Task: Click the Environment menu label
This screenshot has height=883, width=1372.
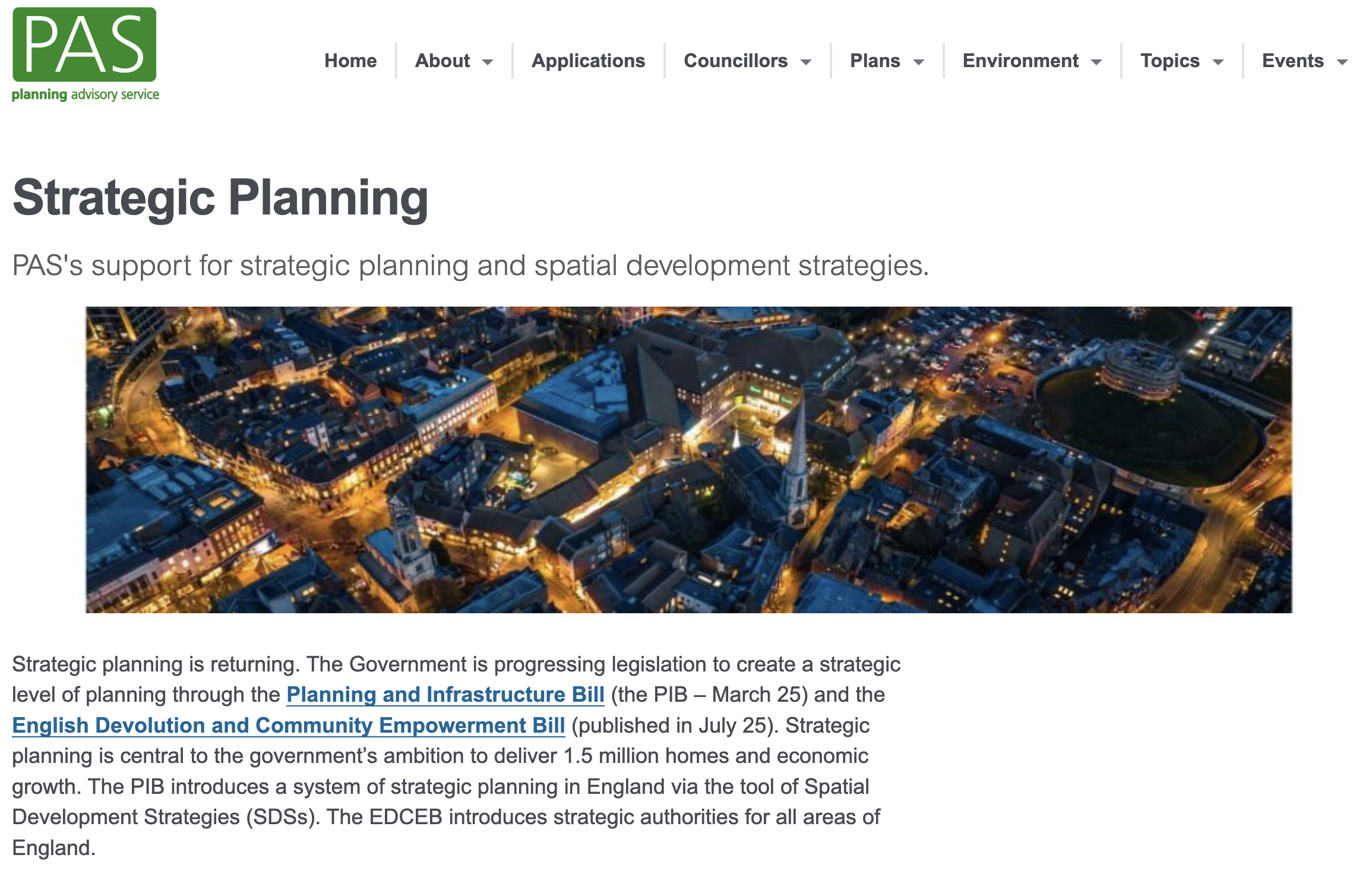Action: [x=1020, y=61]
